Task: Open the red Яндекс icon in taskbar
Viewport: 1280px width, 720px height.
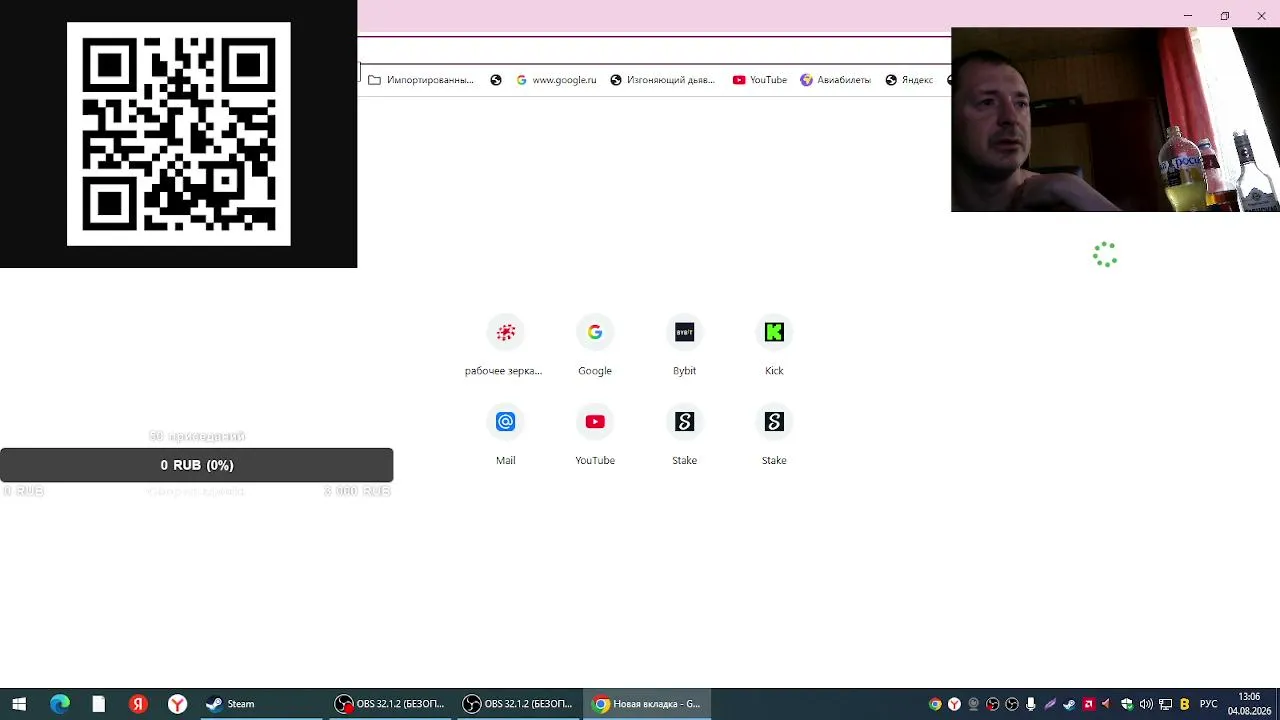Action: pos(138,704)
